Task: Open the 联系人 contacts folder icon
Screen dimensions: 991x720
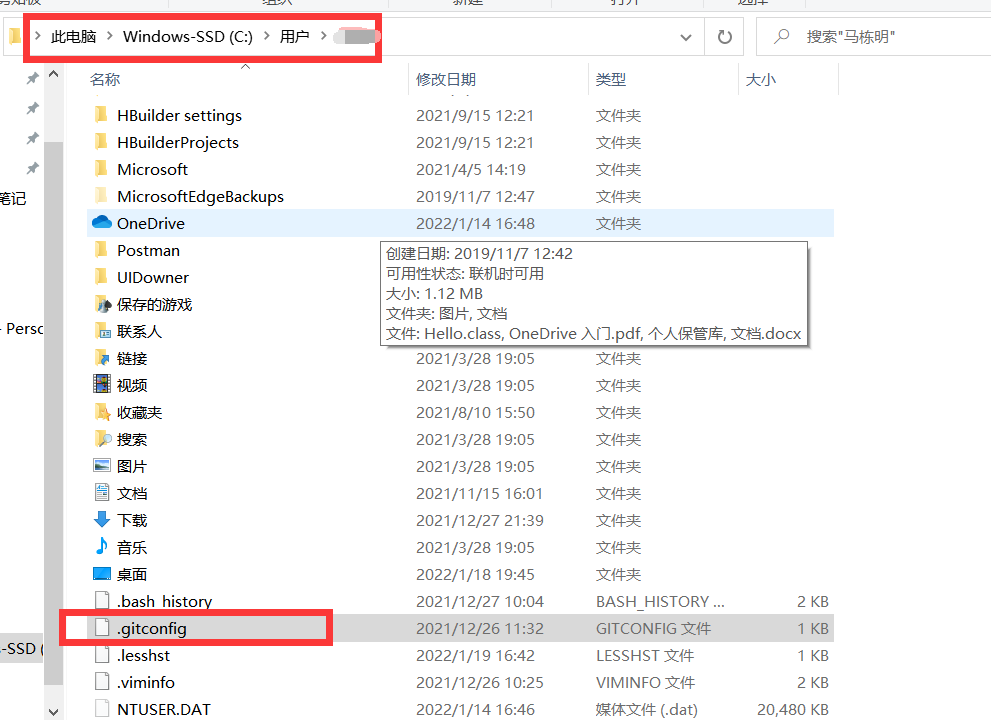Action: point(100,331)
